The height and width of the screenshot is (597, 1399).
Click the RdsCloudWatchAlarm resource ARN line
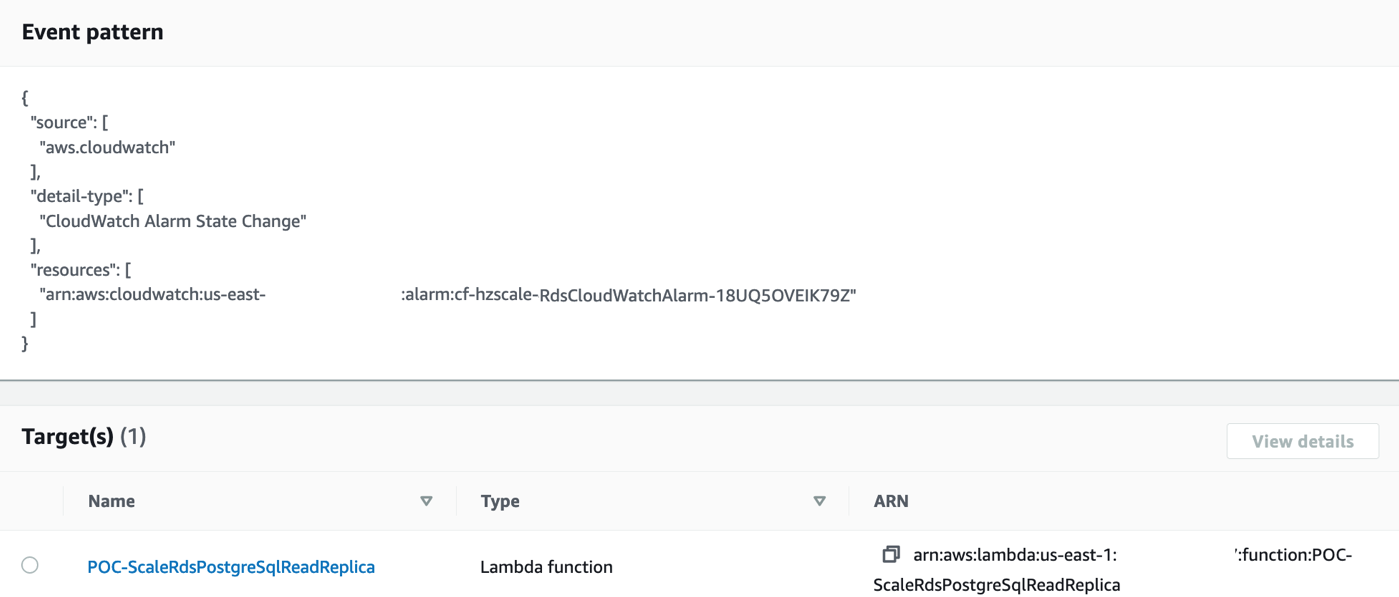(x=448, y=295)
